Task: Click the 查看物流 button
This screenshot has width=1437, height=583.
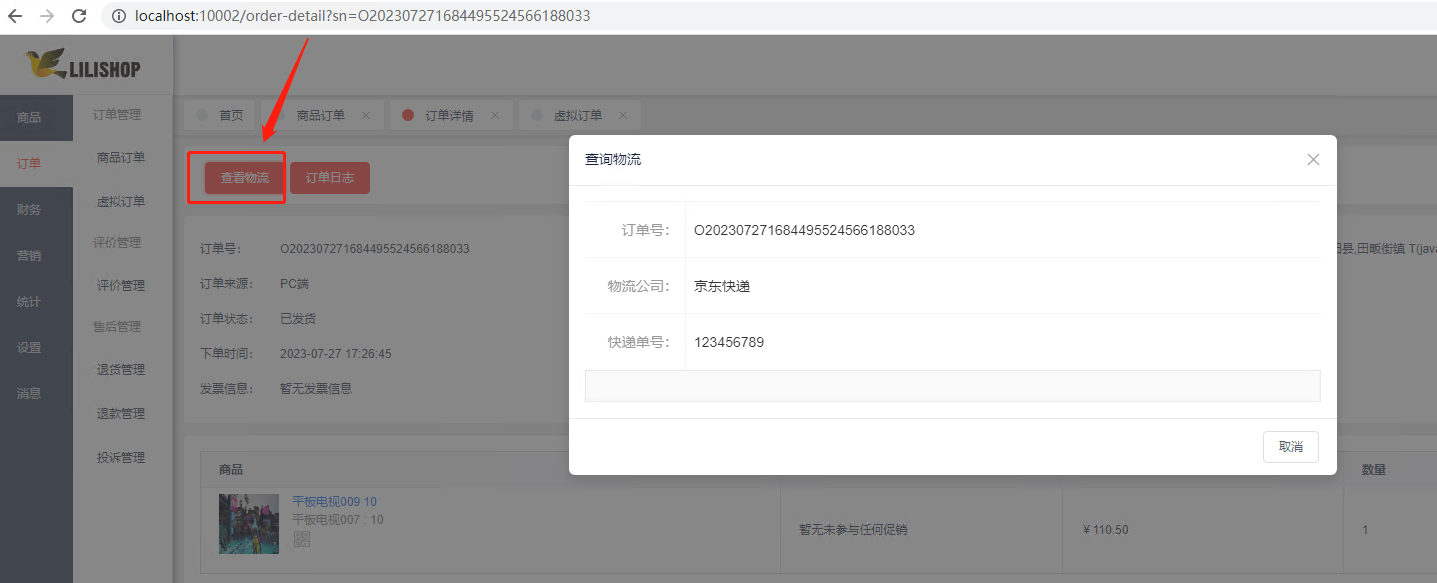Action: point(245,178)
